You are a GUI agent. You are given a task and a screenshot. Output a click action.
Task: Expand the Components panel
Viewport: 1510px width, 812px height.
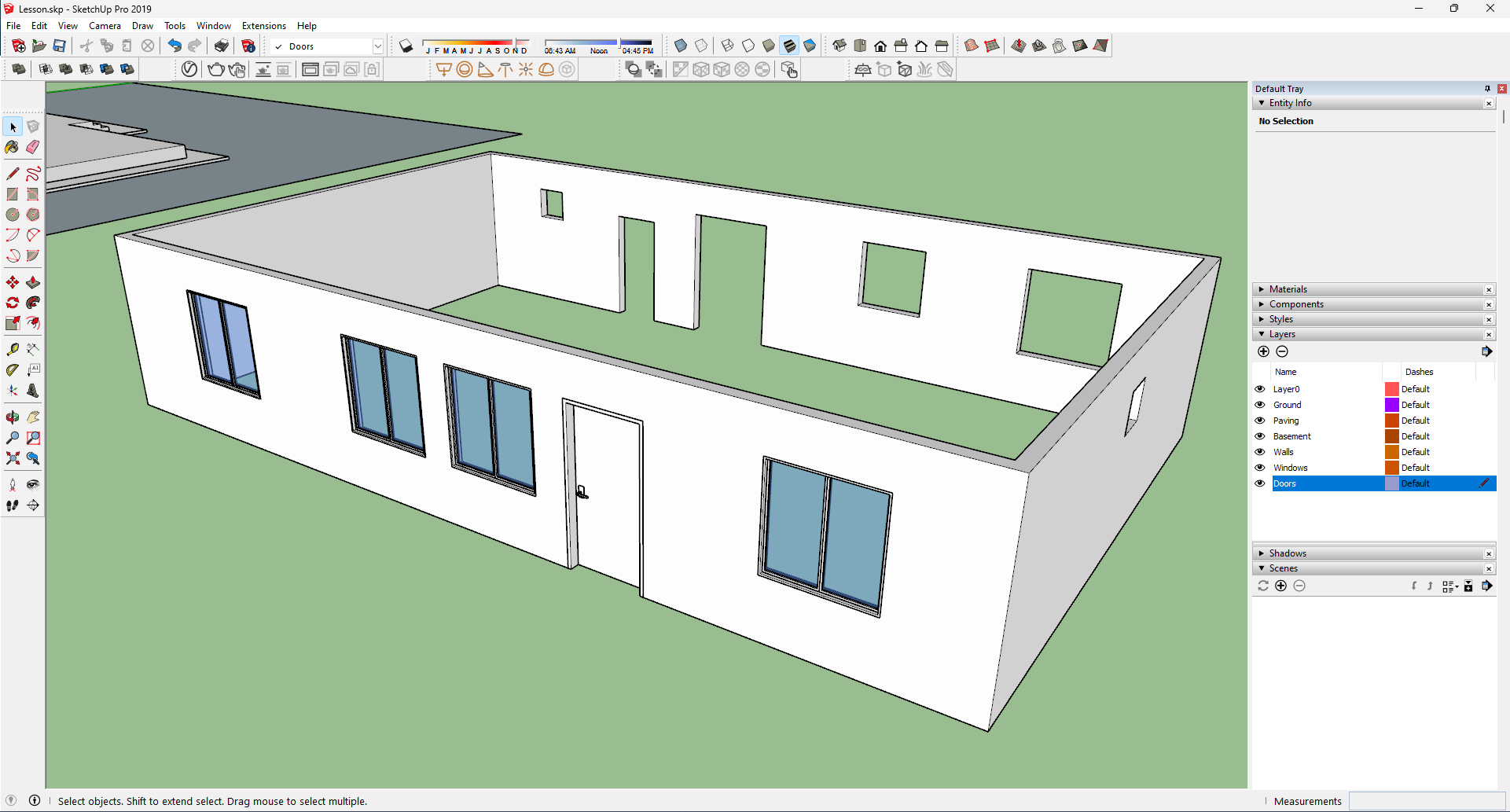pos(1262,304)
